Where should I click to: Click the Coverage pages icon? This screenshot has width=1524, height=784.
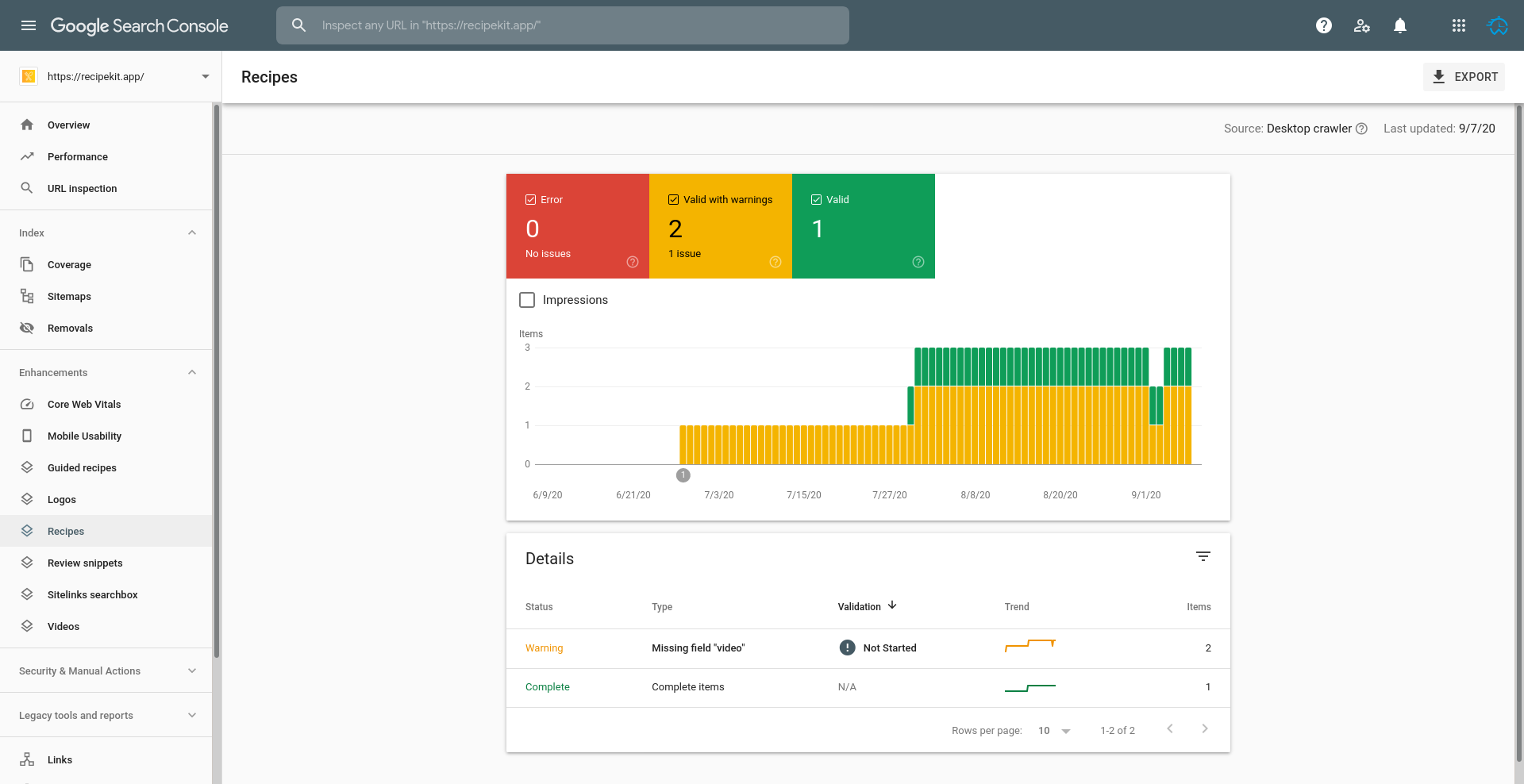pyautogui.click(x=27, y=264)
